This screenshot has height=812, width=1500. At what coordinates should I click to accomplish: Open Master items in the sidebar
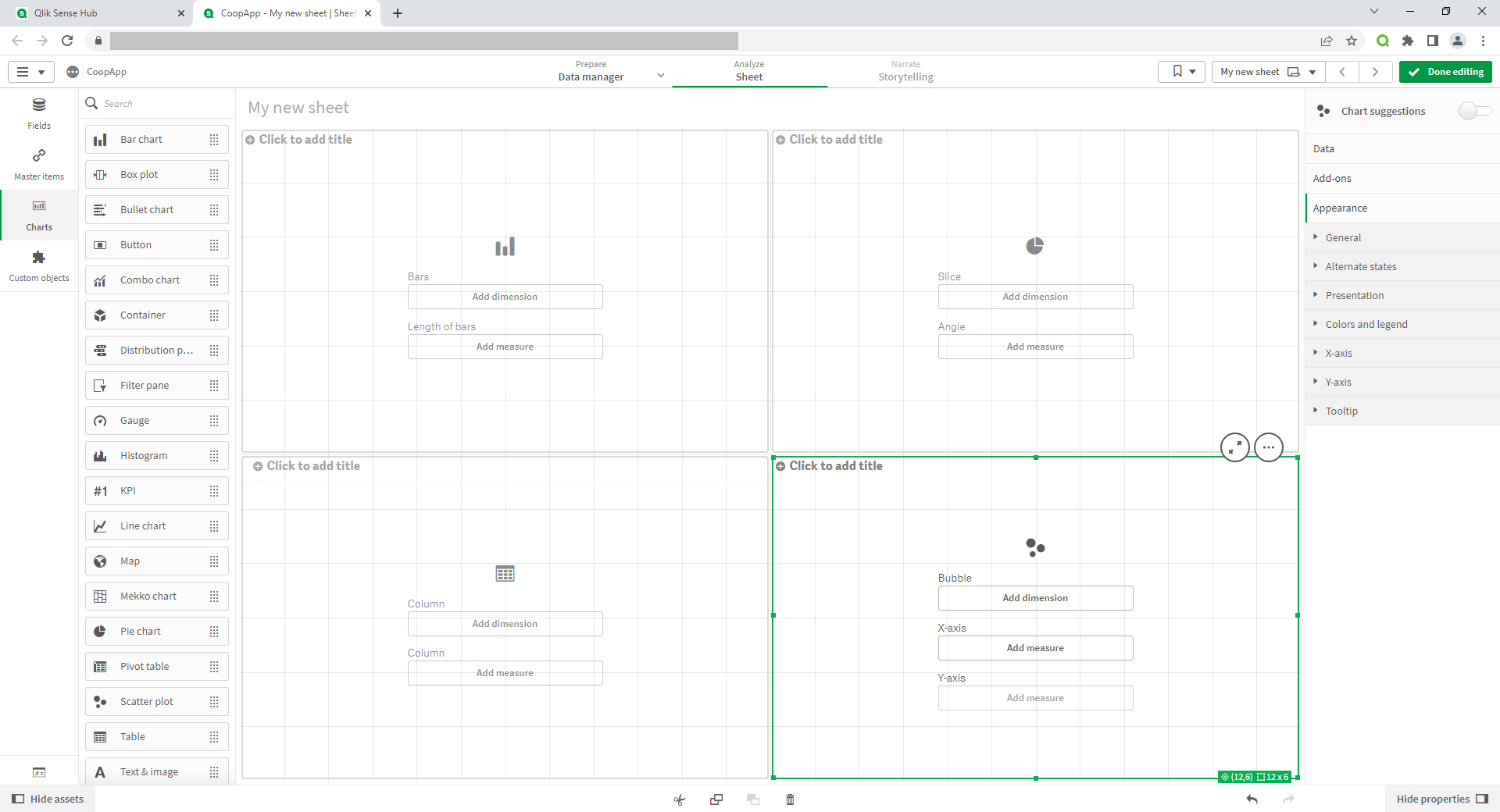[x=39, y=164]
